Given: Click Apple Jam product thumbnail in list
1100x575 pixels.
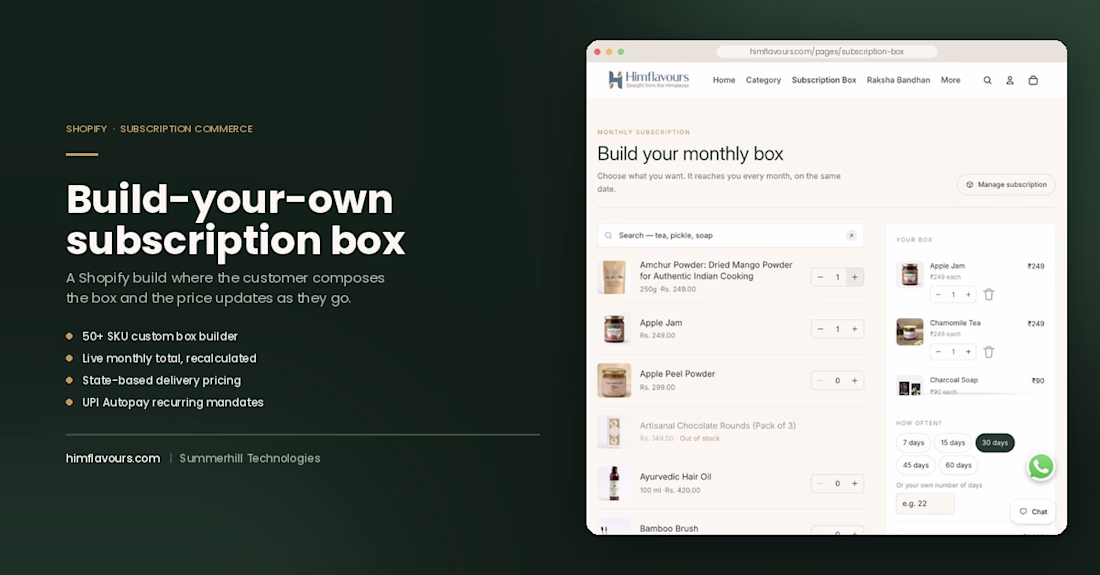Looking at the screenshot, I should 614,329.
